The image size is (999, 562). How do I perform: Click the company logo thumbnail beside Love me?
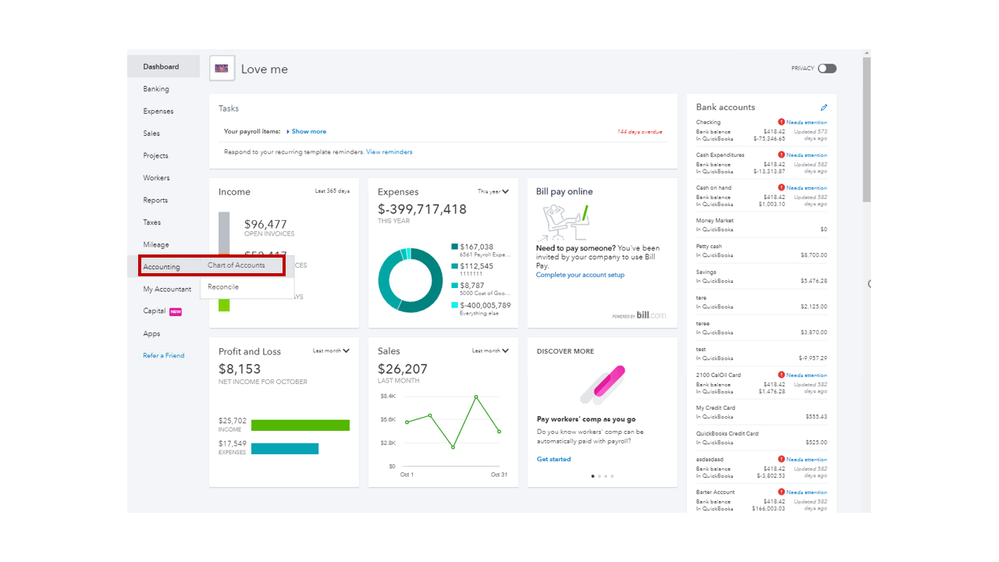pyautogui.click(x=222, y=68)
